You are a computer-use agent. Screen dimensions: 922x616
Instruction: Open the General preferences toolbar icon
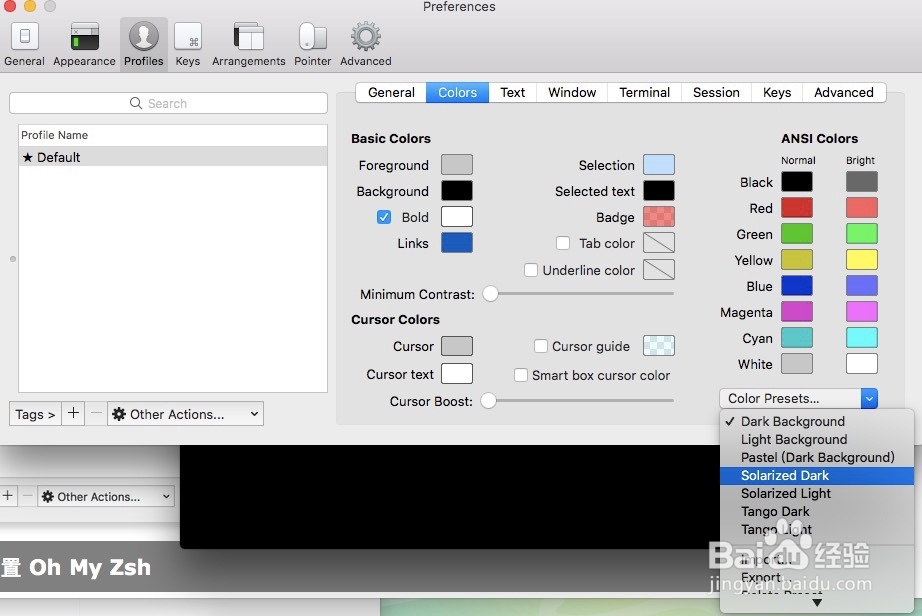(x=25, y=44)
